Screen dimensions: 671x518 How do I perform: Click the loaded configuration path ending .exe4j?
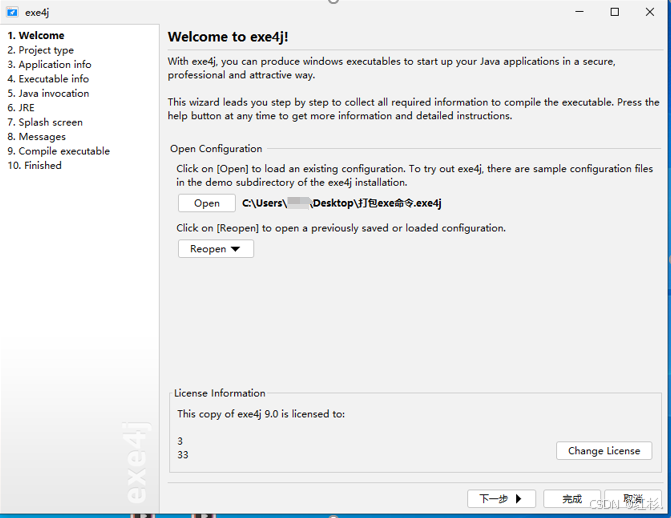click(x=341, y=203)
